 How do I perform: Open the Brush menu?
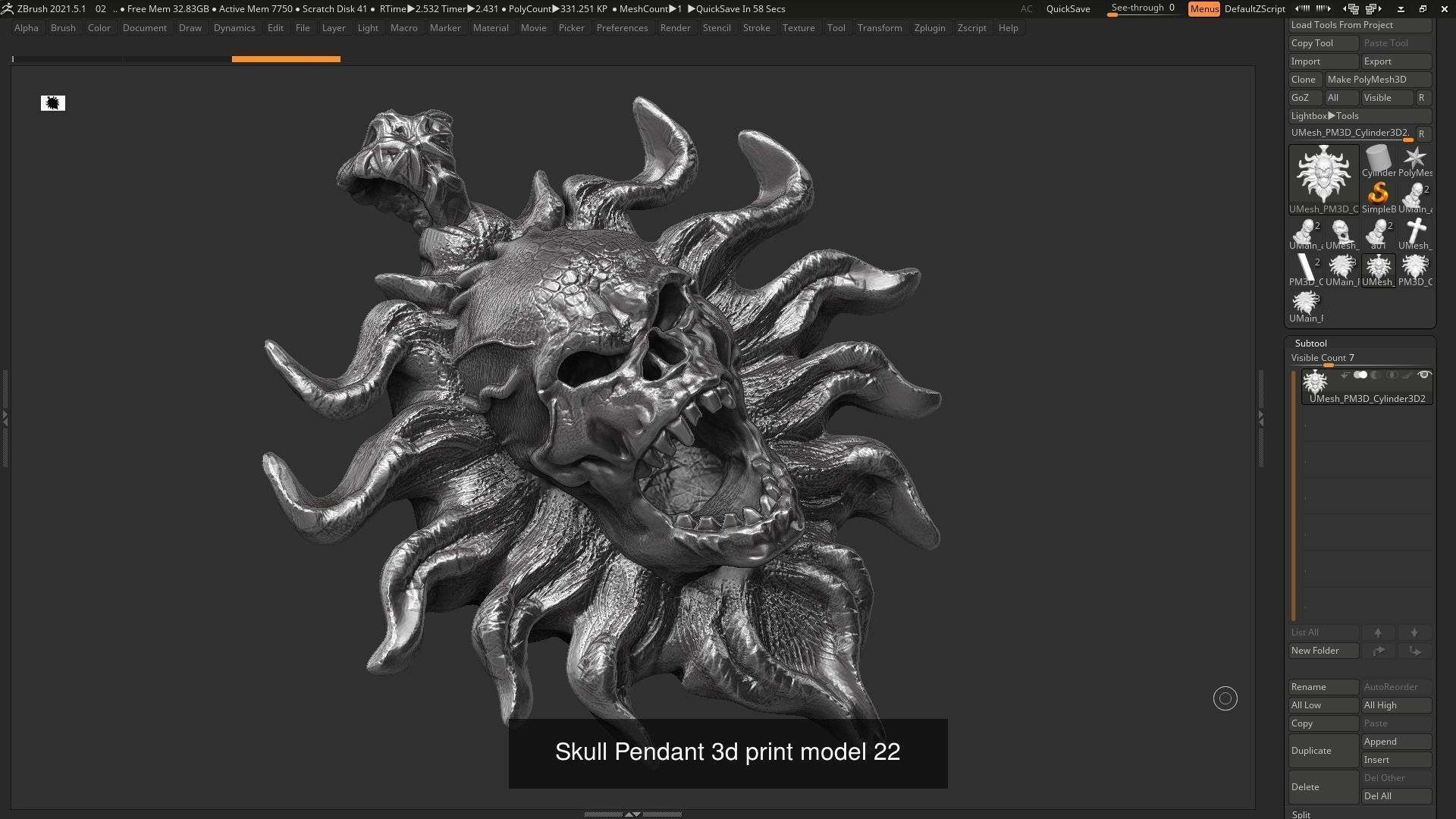(63, 28)
